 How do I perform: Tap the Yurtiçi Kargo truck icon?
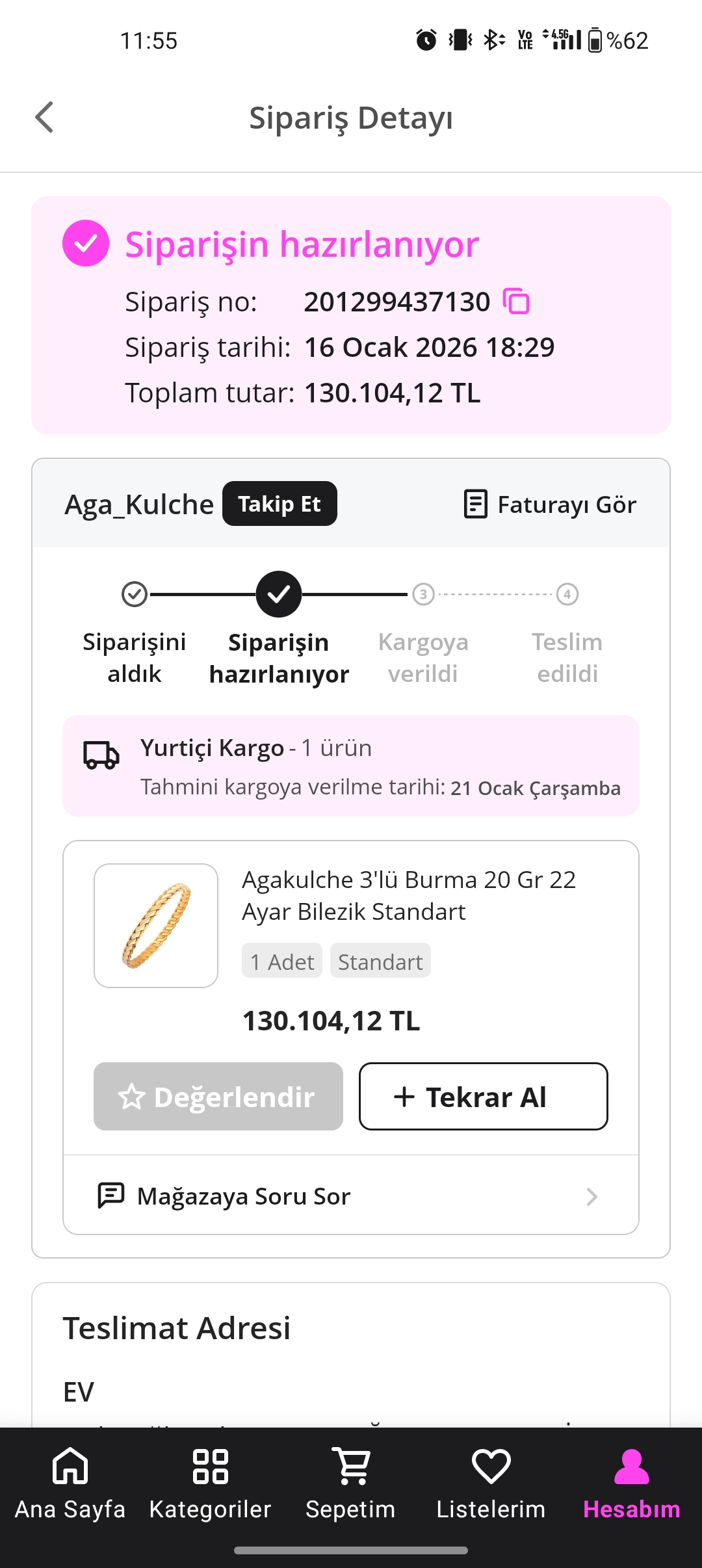tap(101, 754)
